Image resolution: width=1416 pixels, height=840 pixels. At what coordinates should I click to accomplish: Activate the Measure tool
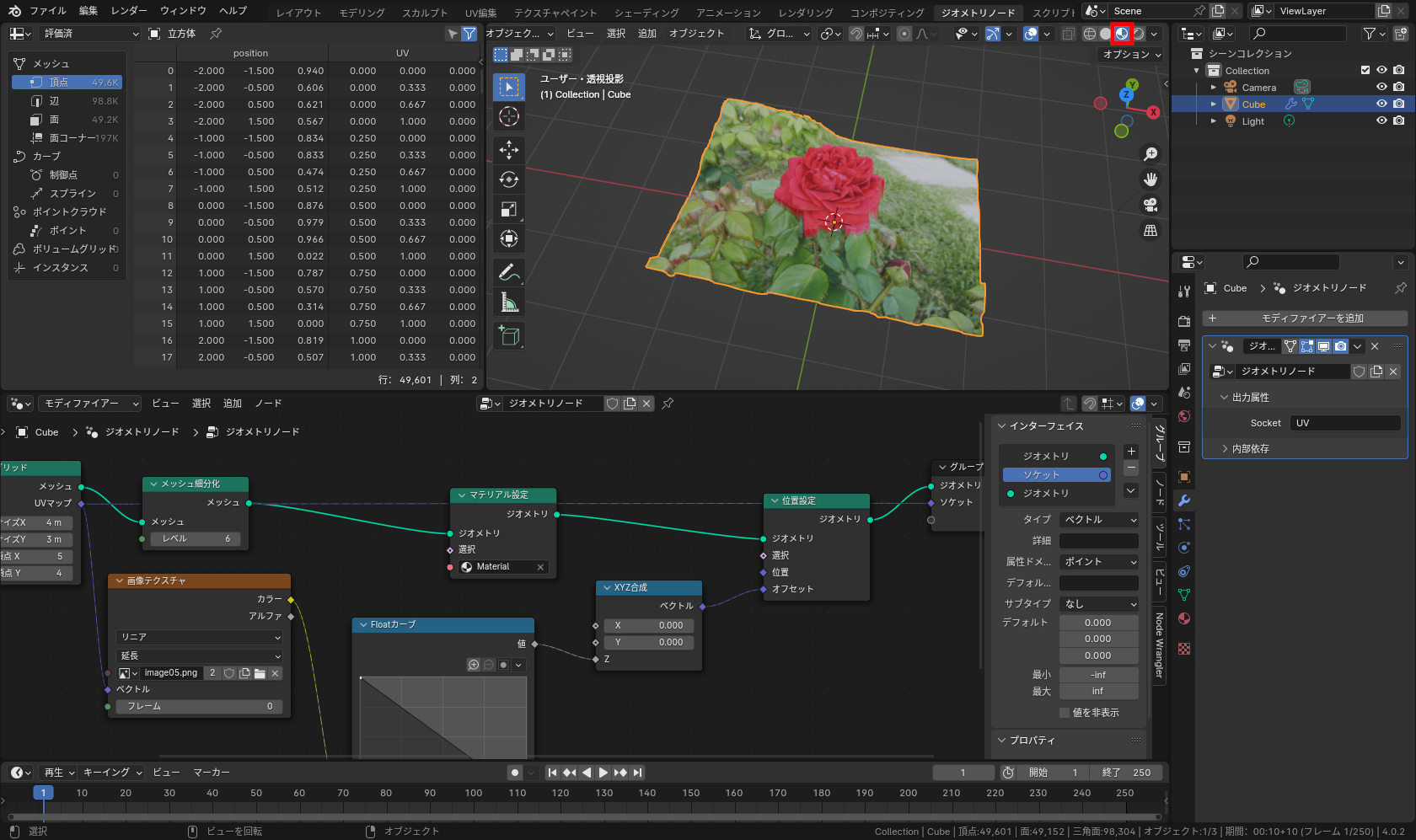[509, 301]
